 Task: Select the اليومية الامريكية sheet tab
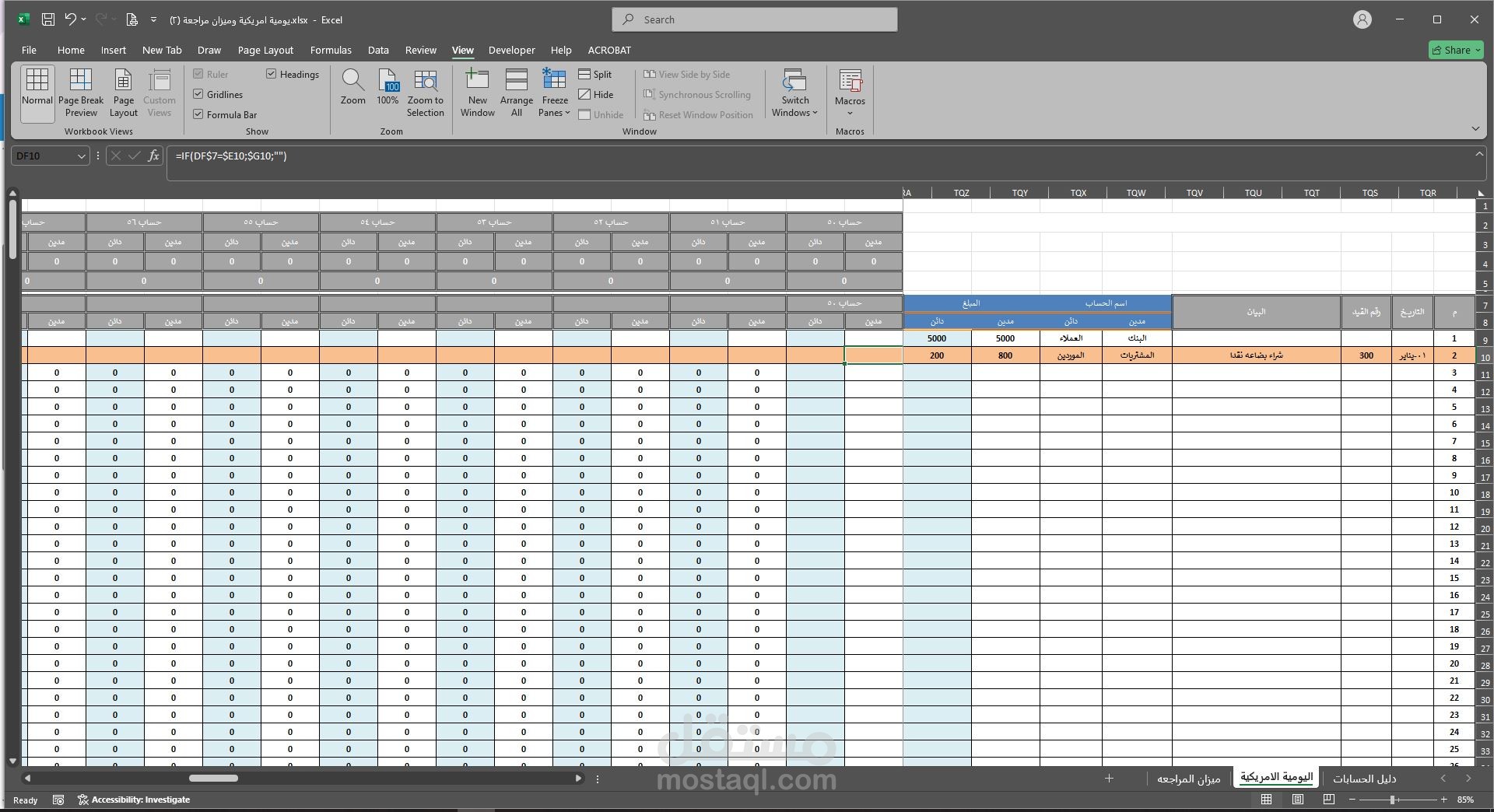(x=1276, y=778)
